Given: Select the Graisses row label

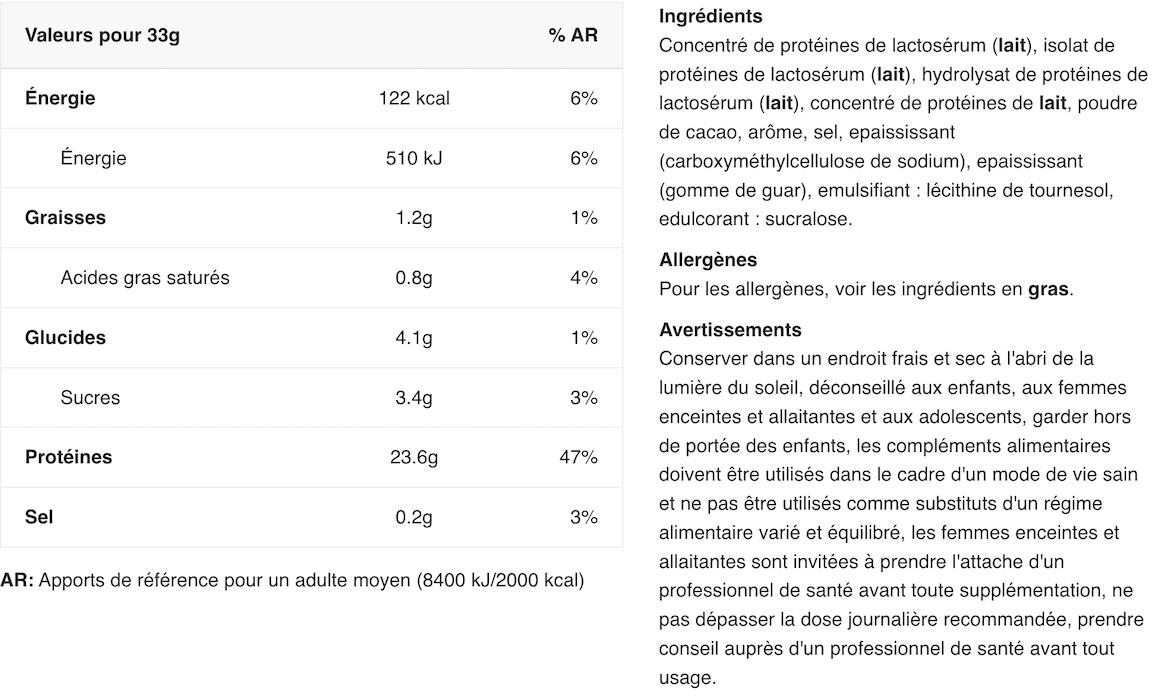Looking at the screenshot, I should pyautogui.click(x=65, y=218).
